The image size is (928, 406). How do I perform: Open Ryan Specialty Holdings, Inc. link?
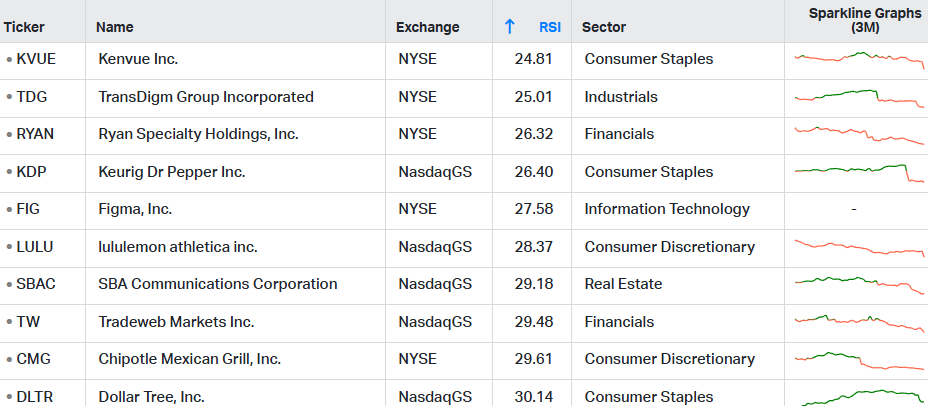(198, 134)
